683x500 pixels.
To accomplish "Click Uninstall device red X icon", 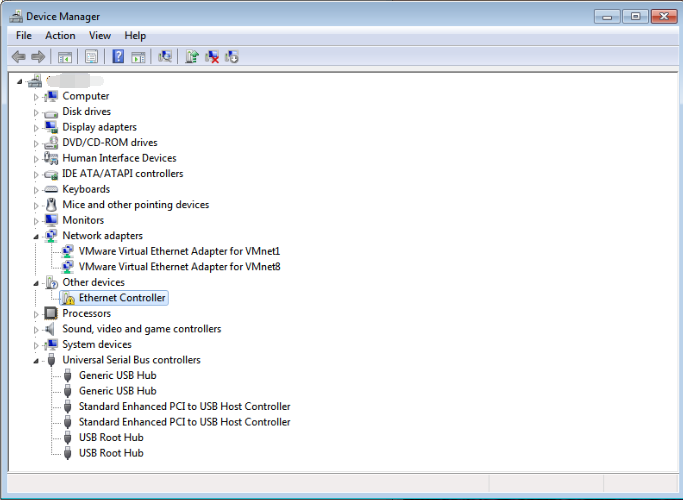I will 212,57.
